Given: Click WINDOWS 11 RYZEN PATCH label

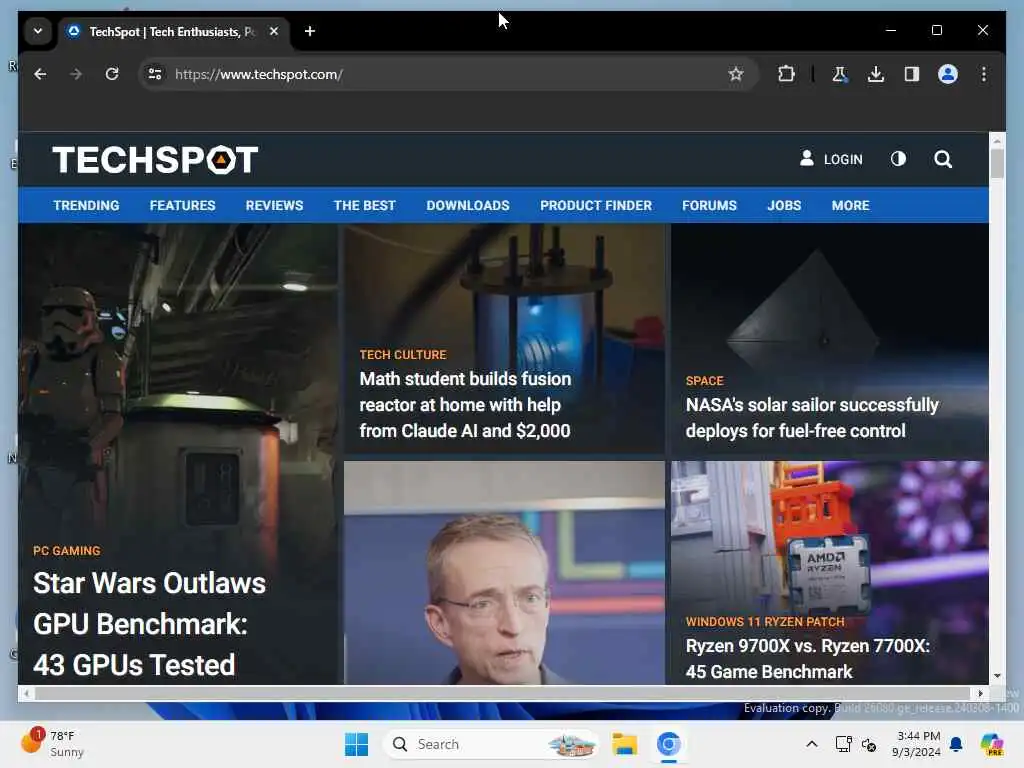Looking at the screenshot, I should coord(765,622).
